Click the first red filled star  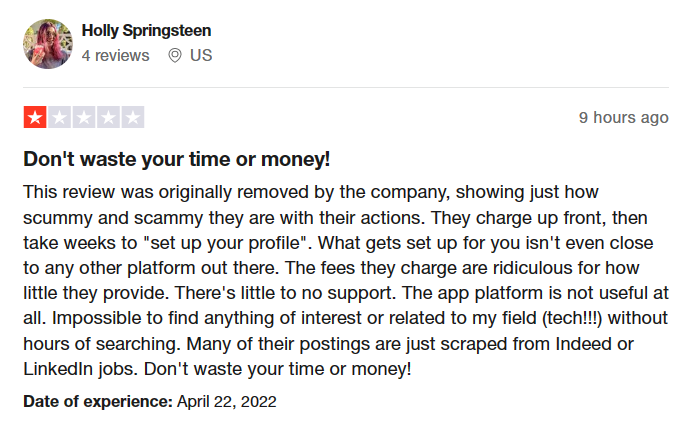pyautogui.click(x=35, y=117)
